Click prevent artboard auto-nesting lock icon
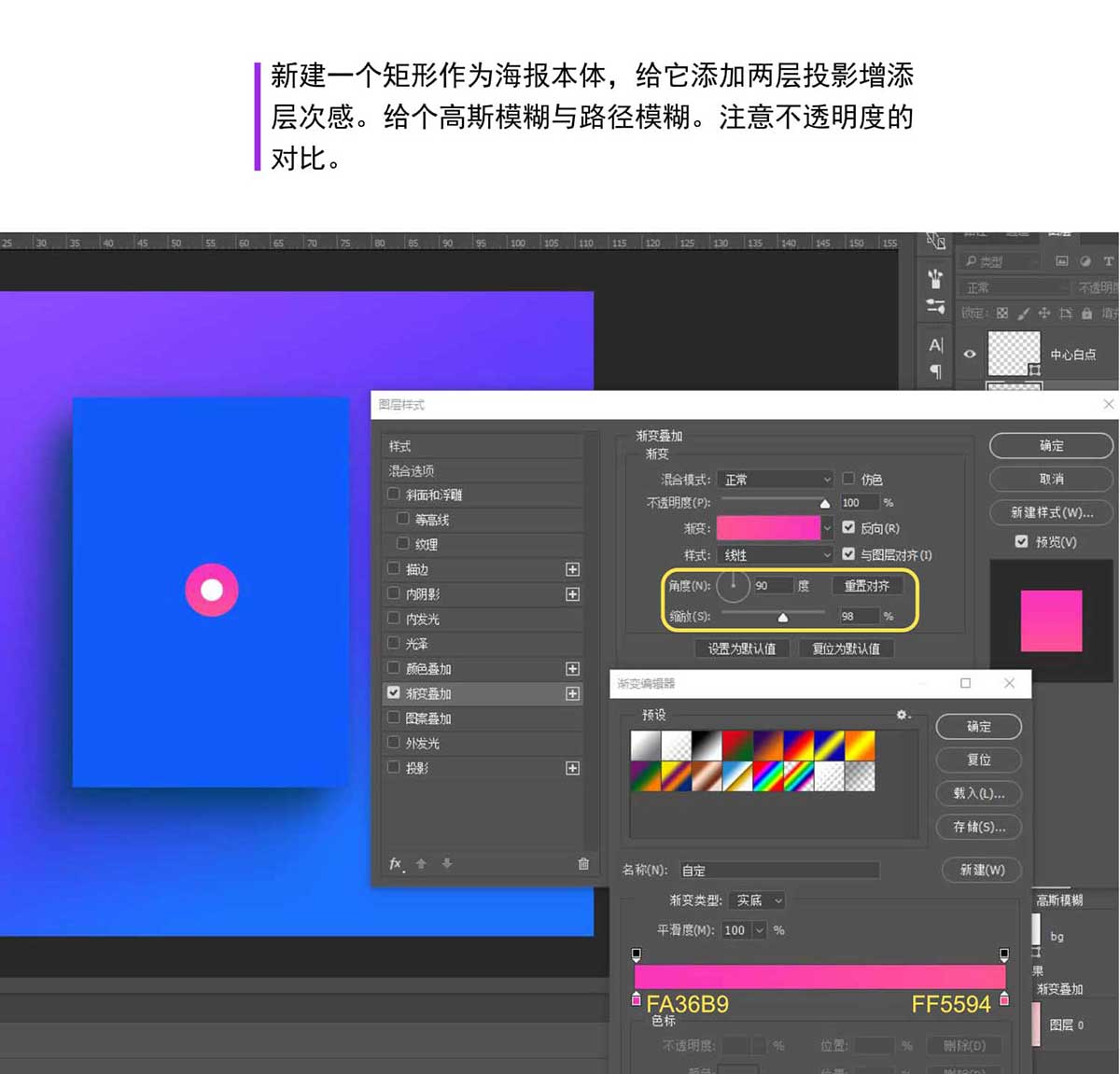1120x1074 pixels. click(1065, 313)
